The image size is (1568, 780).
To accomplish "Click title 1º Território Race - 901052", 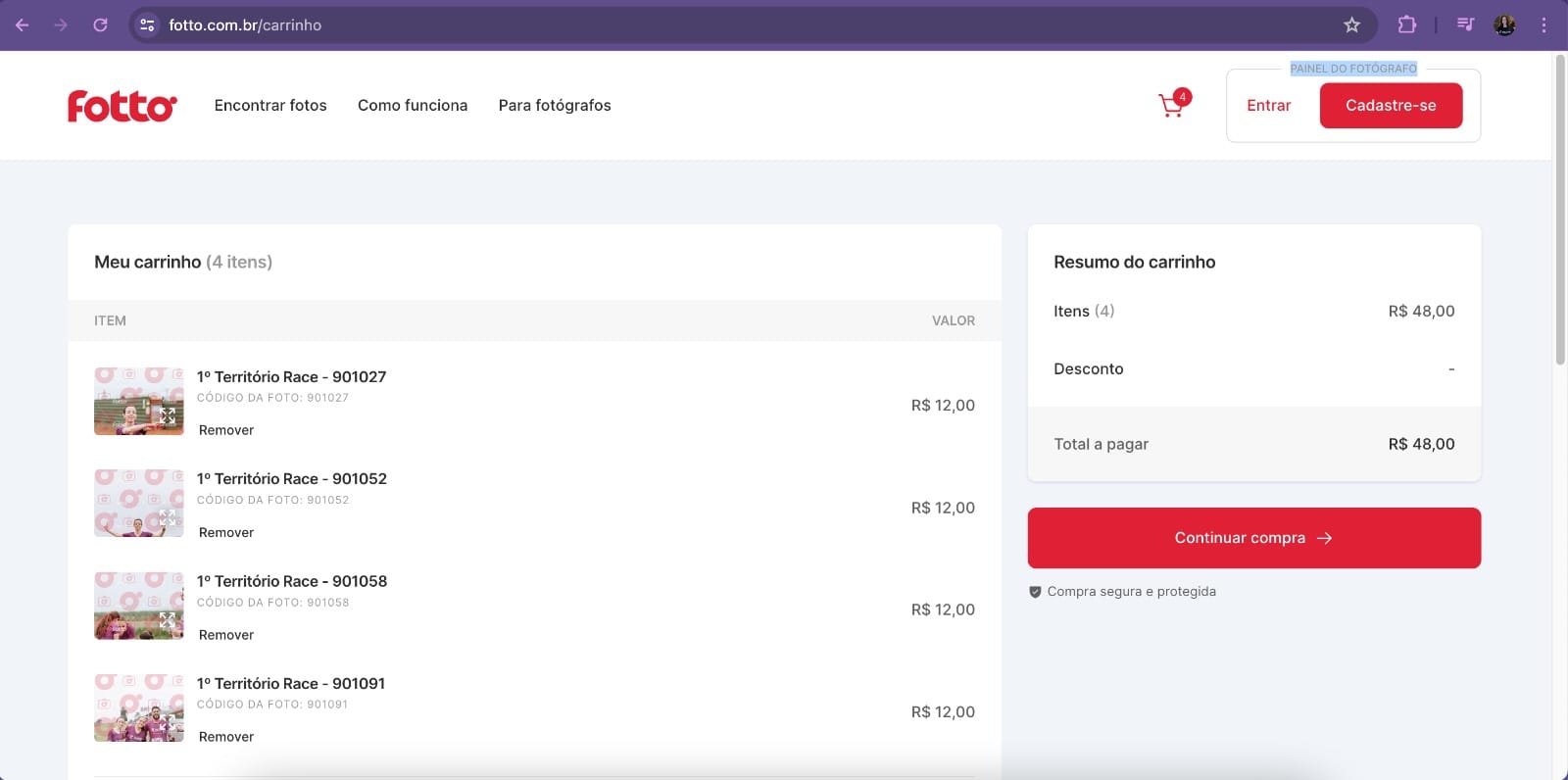I will [291, 478].
